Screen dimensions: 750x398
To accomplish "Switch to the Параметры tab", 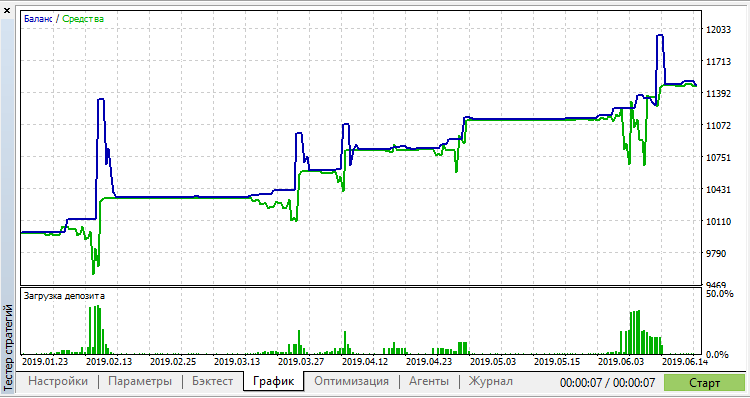I will point(140,381).
